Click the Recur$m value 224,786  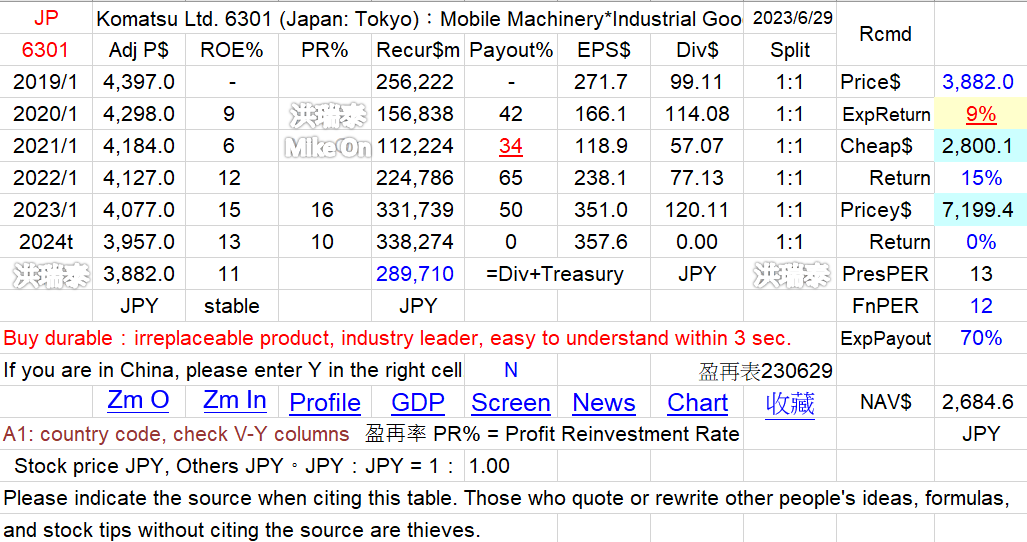(x=415, y=178)
